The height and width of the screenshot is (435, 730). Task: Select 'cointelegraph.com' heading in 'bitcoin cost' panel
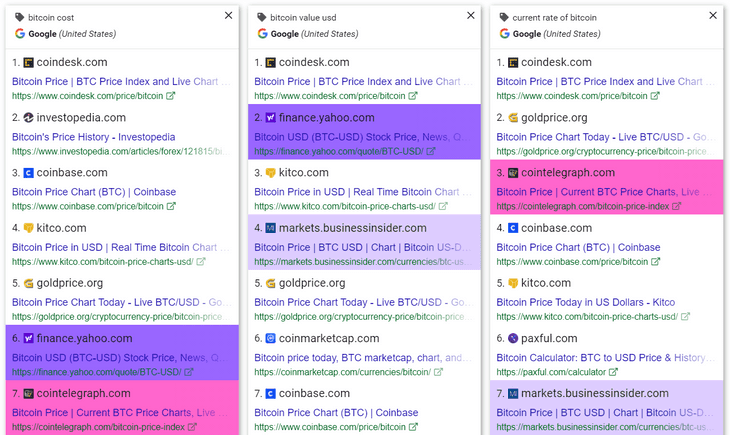pos(83,393)
